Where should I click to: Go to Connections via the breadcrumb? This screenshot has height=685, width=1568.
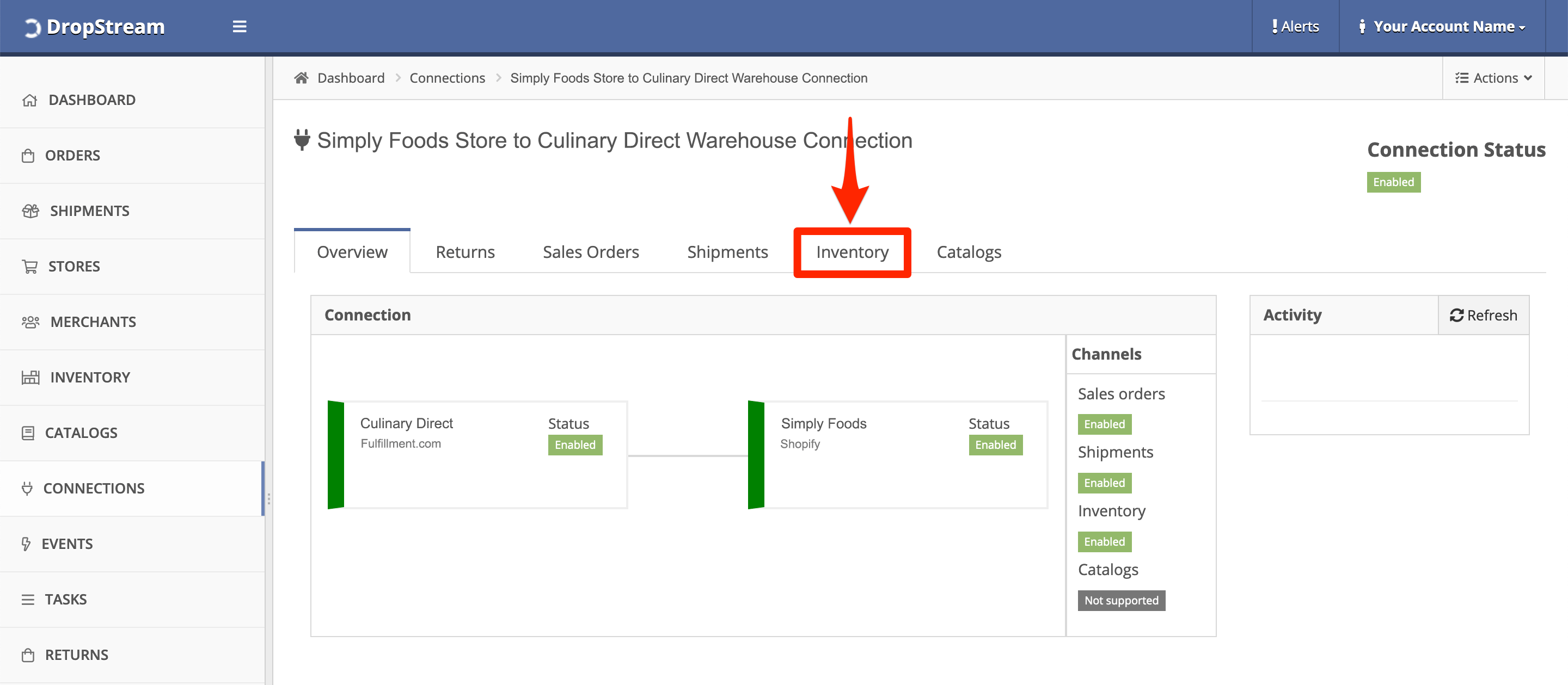[x=448, y=78]
